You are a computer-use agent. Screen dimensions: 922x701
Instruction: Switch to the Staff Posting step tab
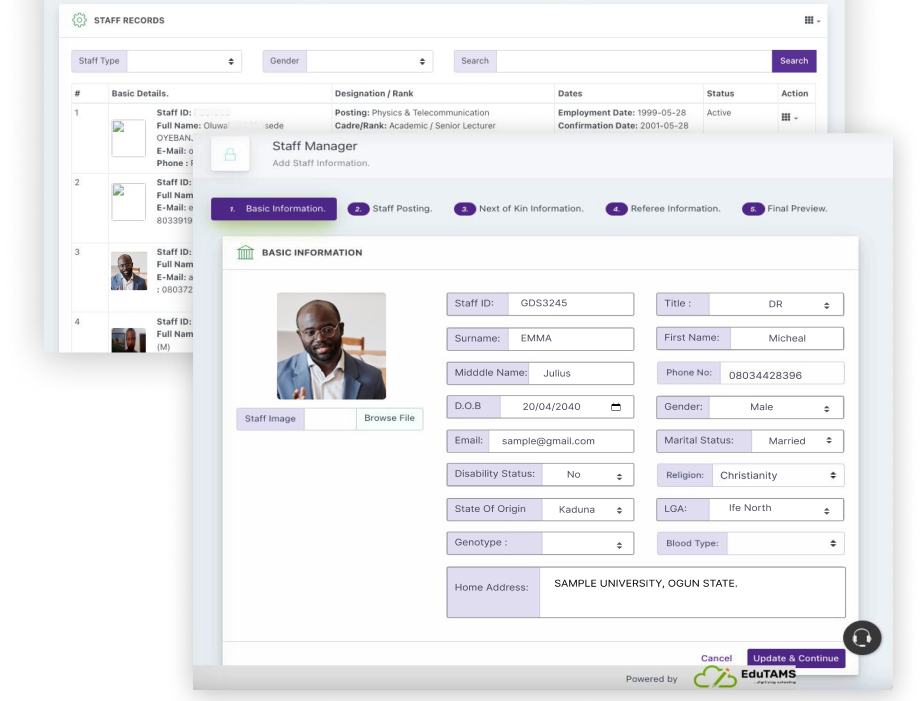pos(390,209)
